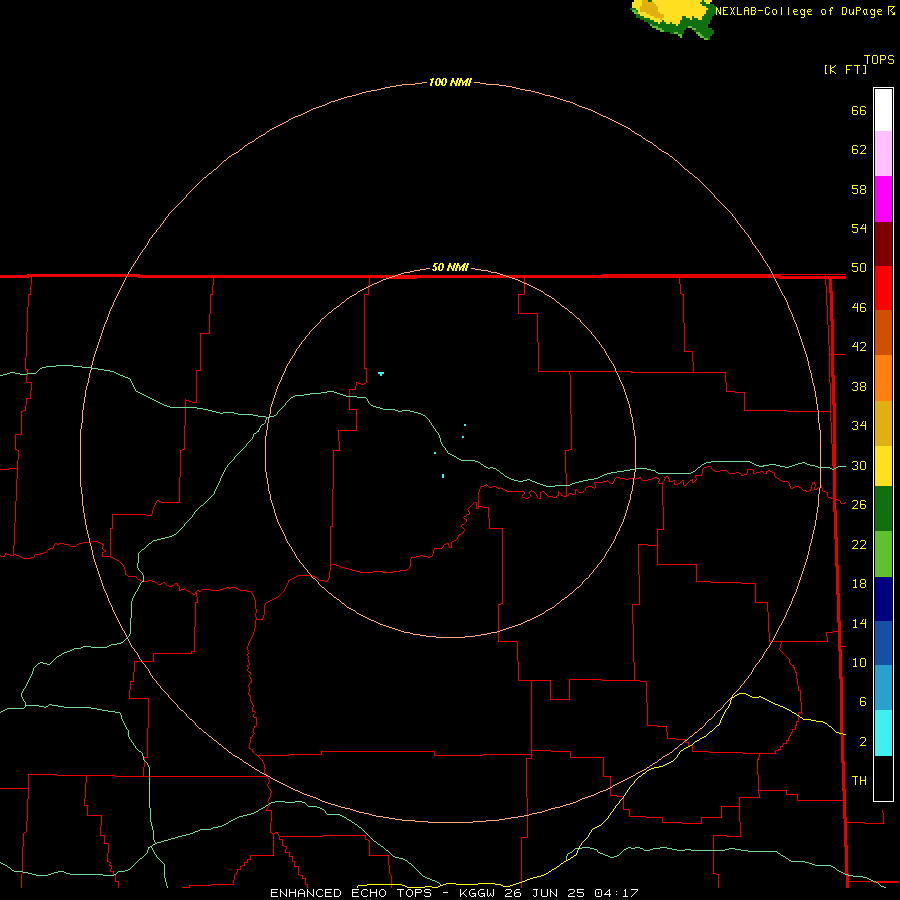Click the legend value 10
The width and height of the screenshot is (900, 900).
pyautogui.click(x=859, y=662)
